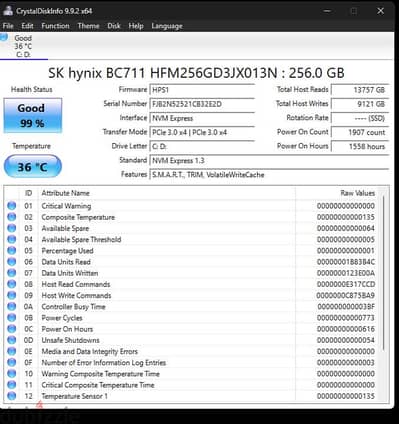Click status icon for Media and Data Integrity Errors

12,351
